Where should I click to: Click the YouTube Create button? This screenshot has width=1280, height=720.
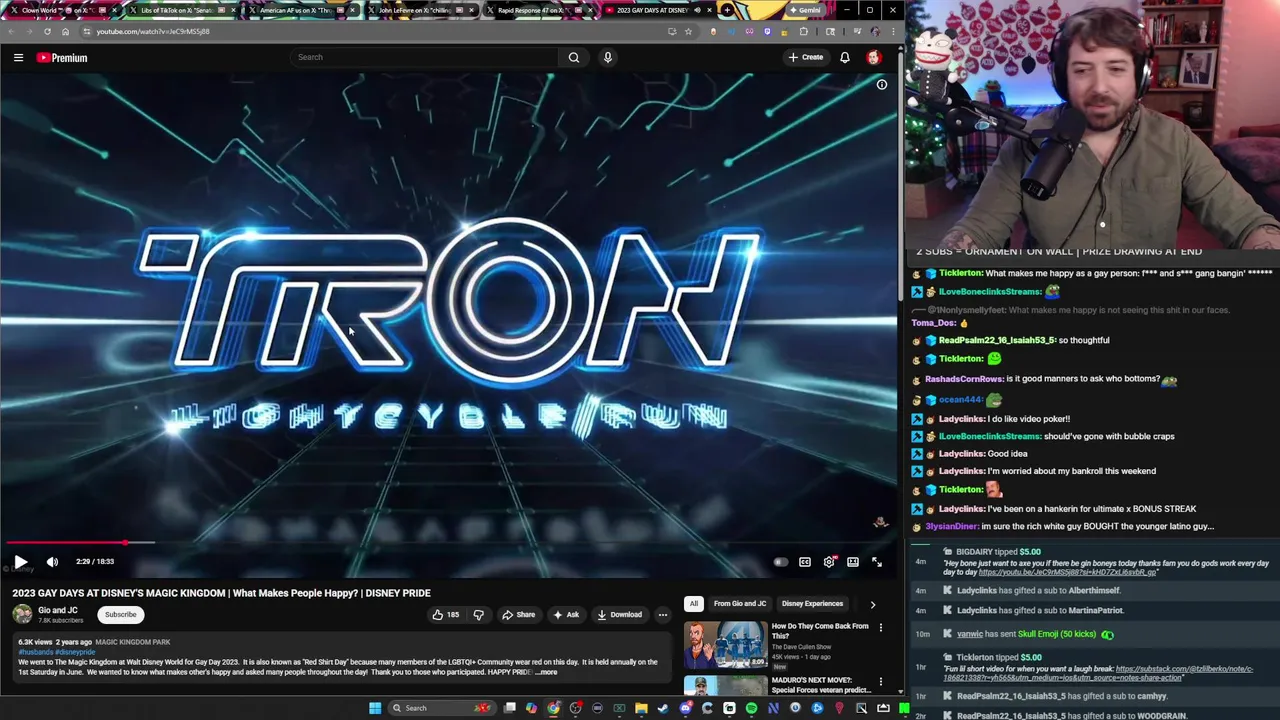coord(806,58)
